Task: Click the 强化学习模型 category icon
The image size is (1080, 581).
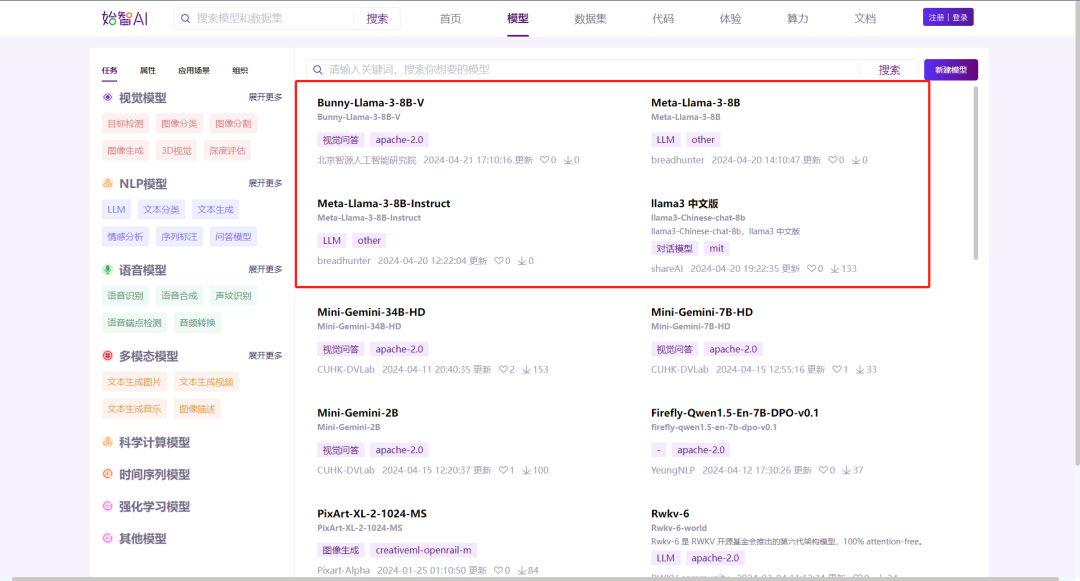Action: tap(107, 506)
